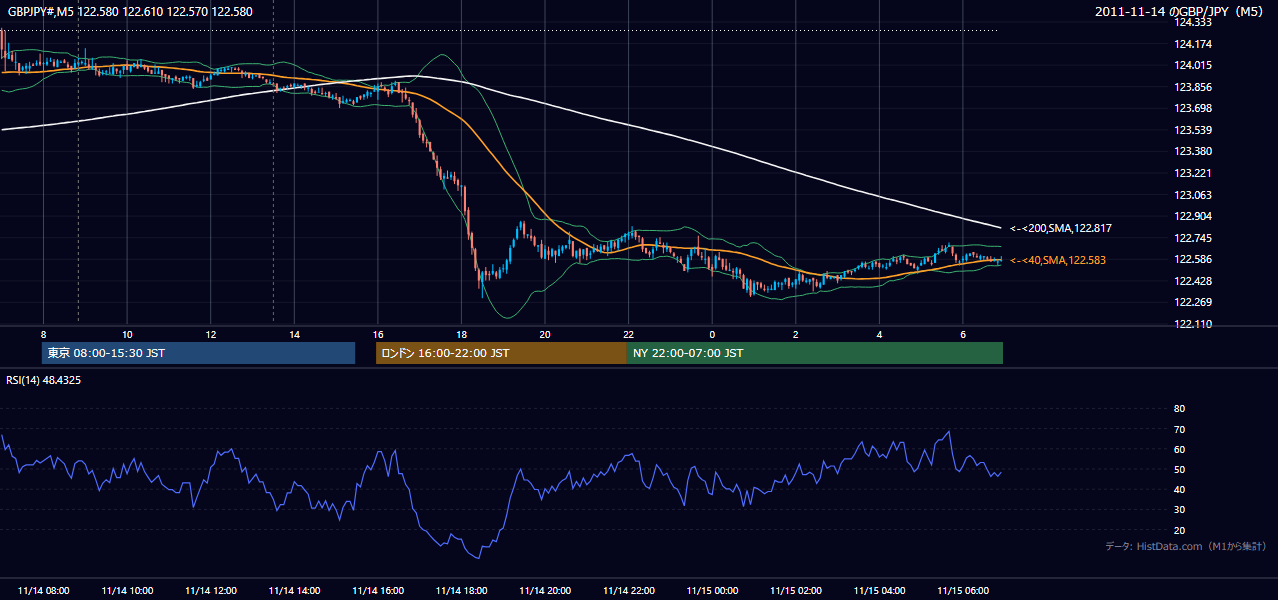
Task: Click the 11/14 08:00 bottom time label
Action: [x=44, y=591]
